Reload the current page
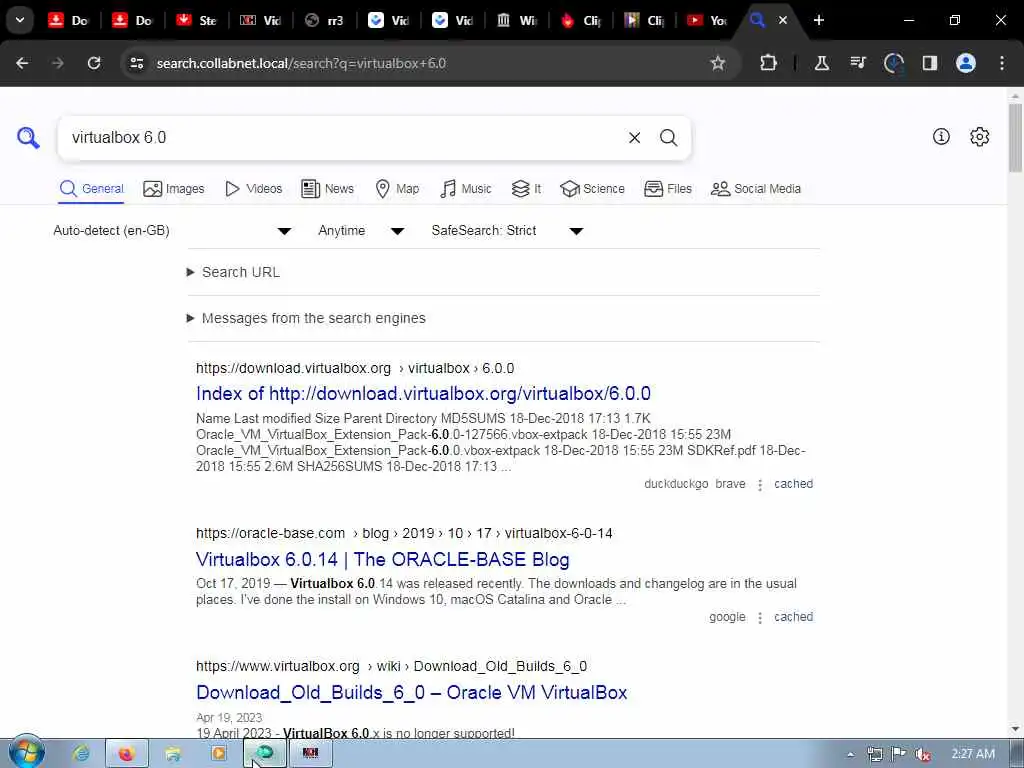Viewport: 1024px width, 768px height. coord(94,63)
